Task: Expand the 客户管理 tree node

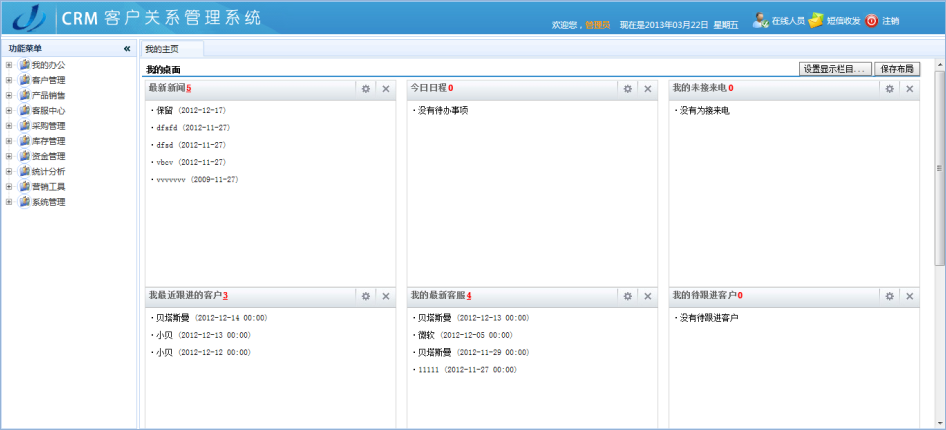Action: coord(9,80)
